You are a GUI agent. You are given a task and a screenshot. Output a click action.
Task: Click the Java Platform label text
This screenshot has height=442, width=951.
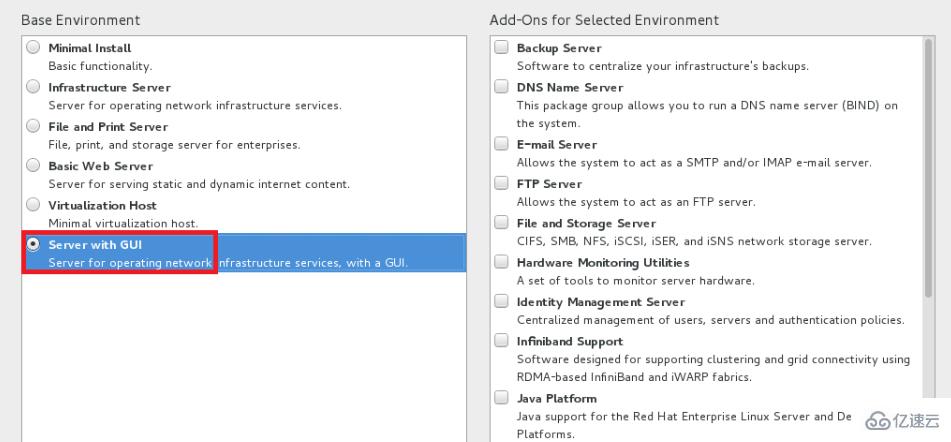556,398
